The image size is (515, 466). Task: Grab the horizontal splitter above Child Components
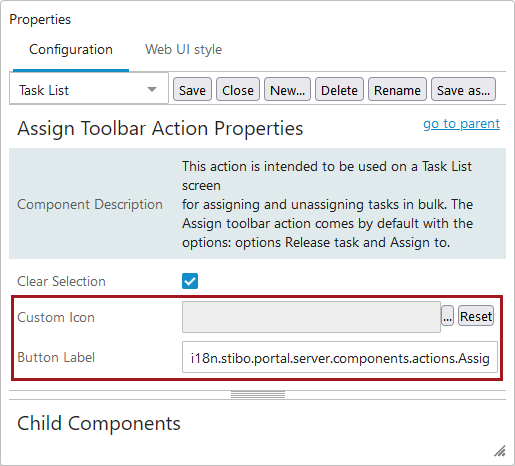coord(258,395)
